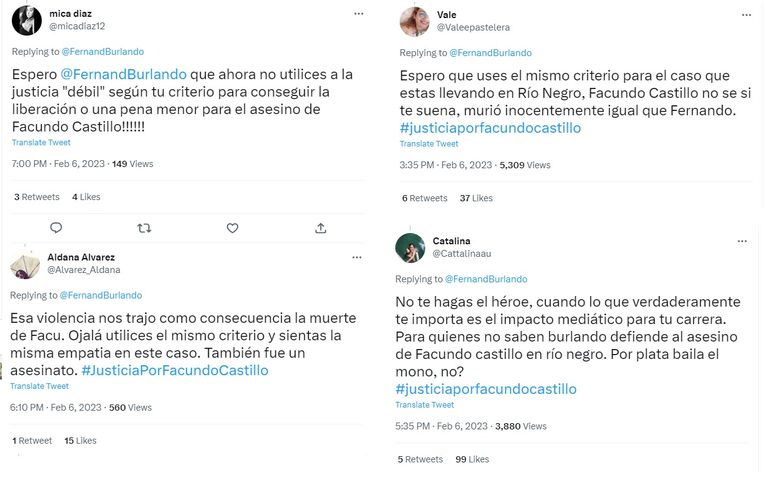770x483 pixels.
Task: Click the reply icon under mica diaz's tweet
Action: 56,228
